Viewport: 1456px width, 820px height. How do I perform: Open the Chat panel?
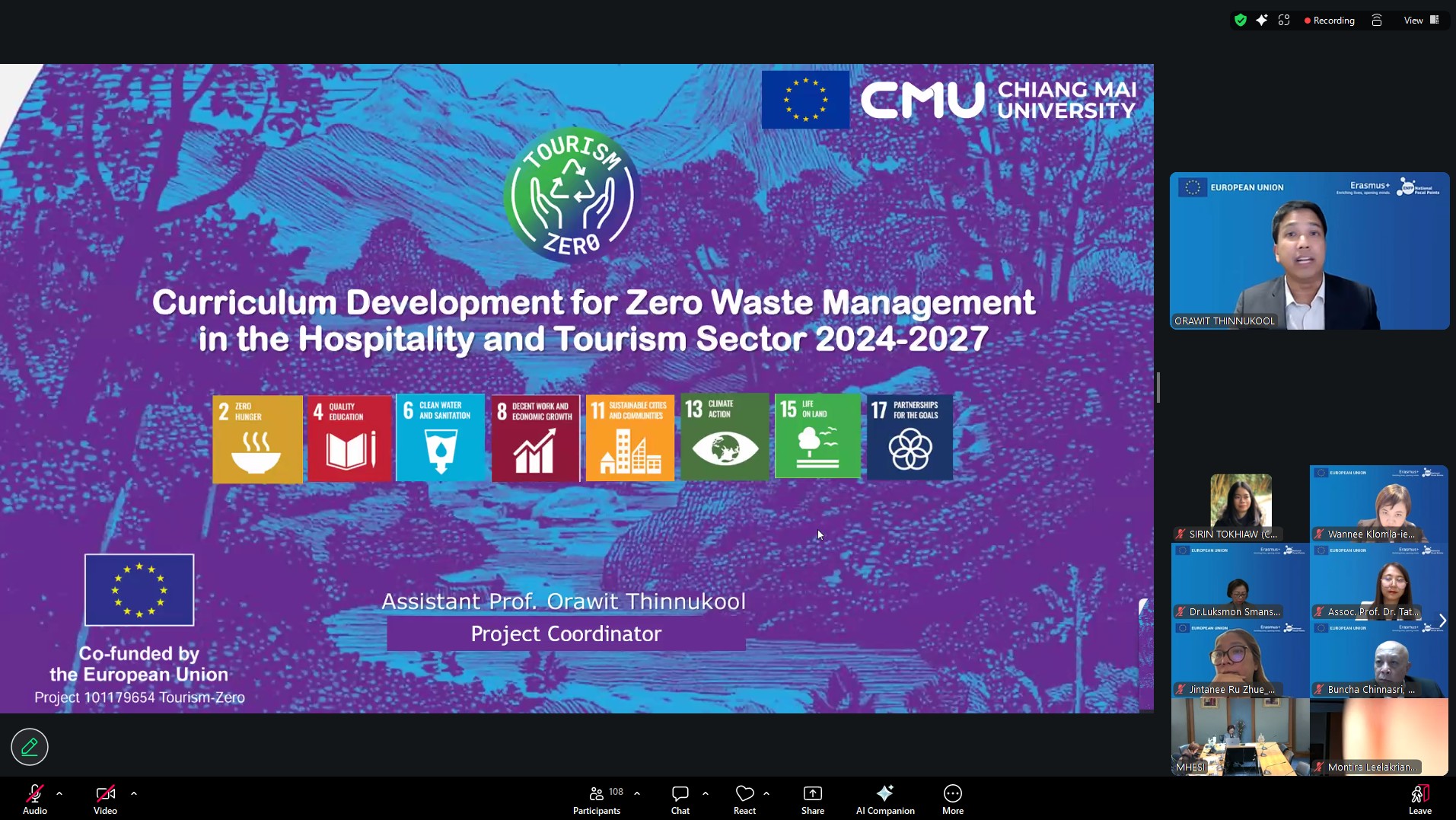[680, 799]
